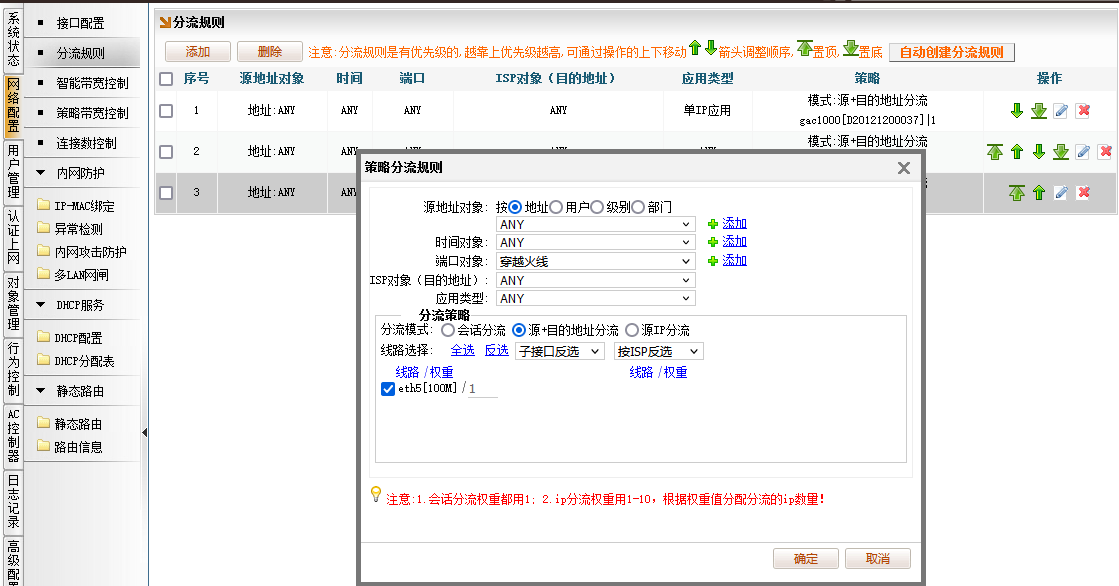Open the 时间对象 dropdown
This screenshot has width=1119, height=586.
click(x=596, y=243)
